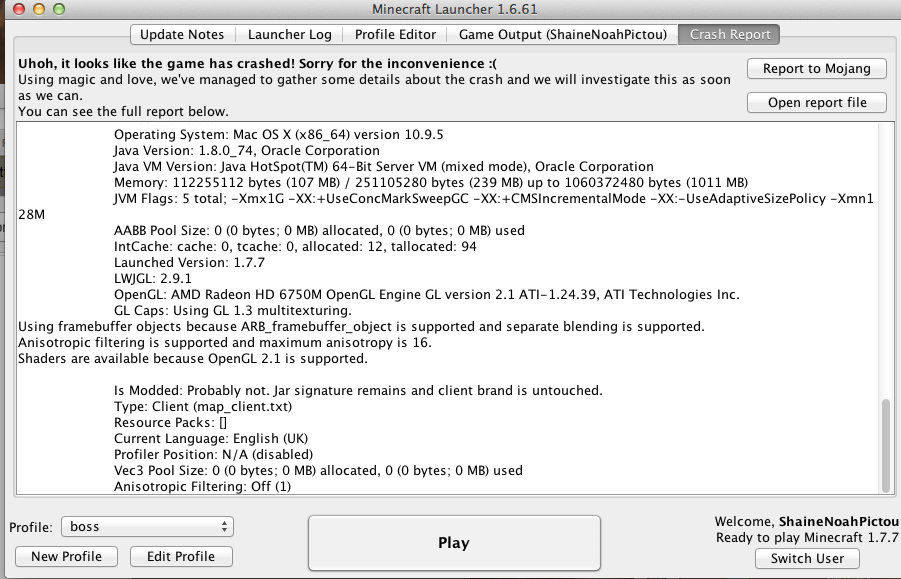This screenshot has width=901, height=579.
Task: Click the 'Is Modded: Probably not' line
Action: coord(358,391)
